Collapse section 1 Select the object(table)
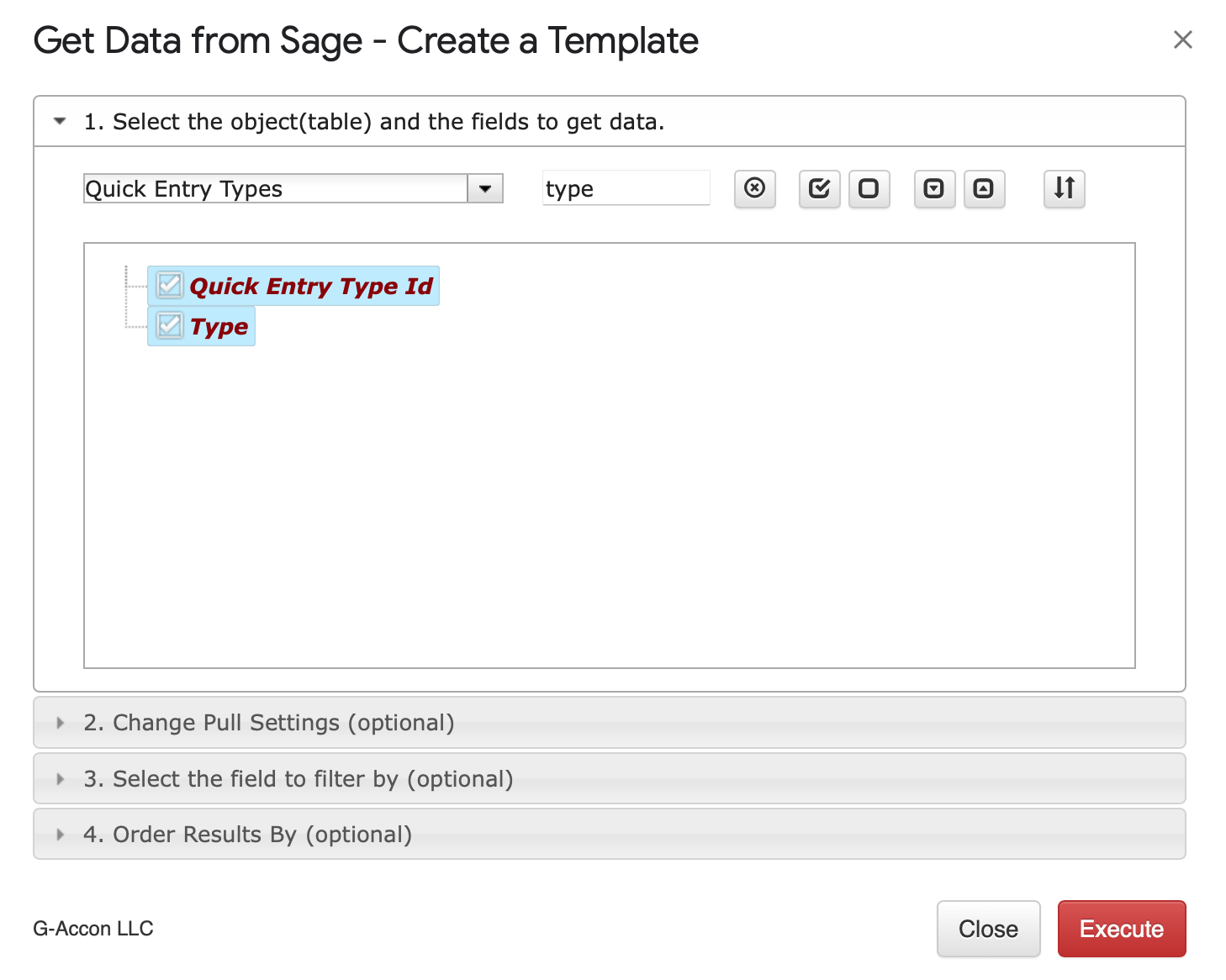The image size is (1226, 980). (x=610, y=122)
